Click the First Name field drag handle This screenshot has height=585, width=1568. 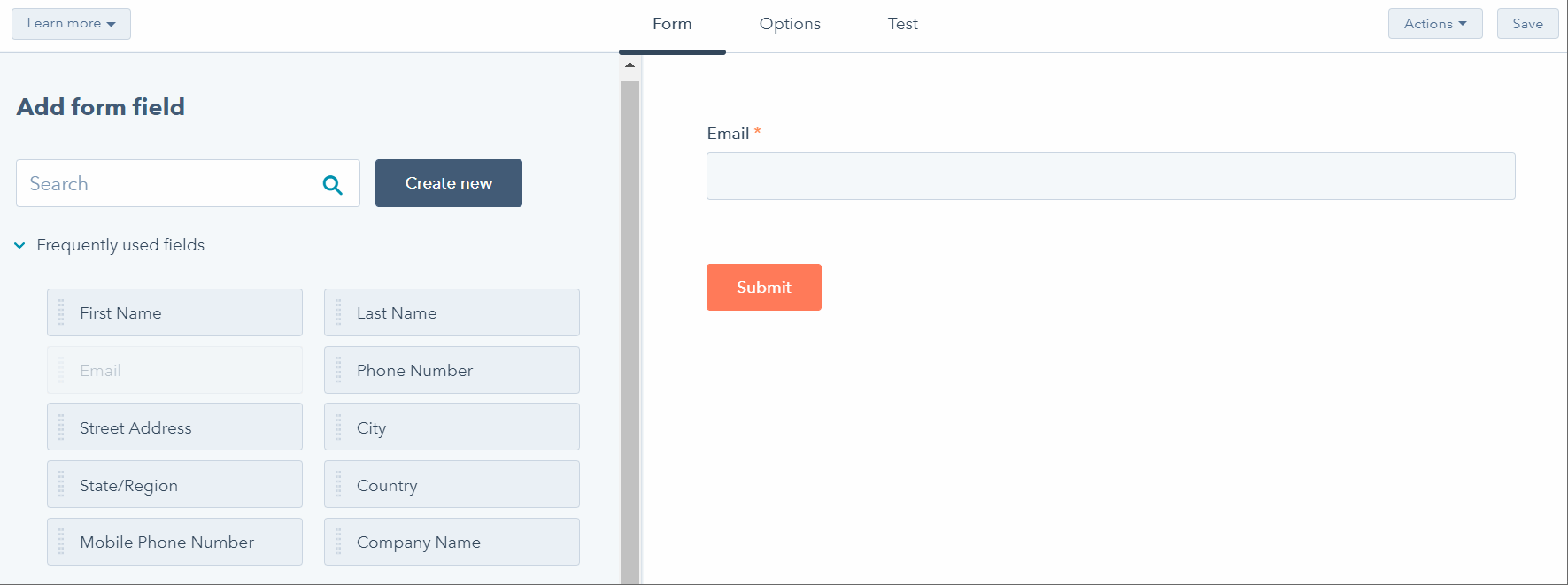61,312
